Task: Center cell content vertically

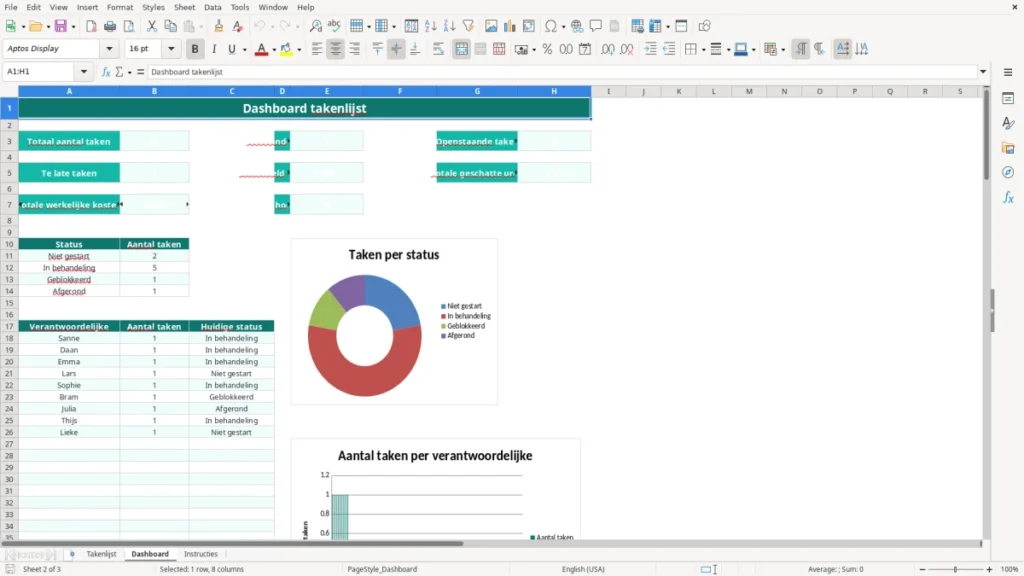Action: 396,49
